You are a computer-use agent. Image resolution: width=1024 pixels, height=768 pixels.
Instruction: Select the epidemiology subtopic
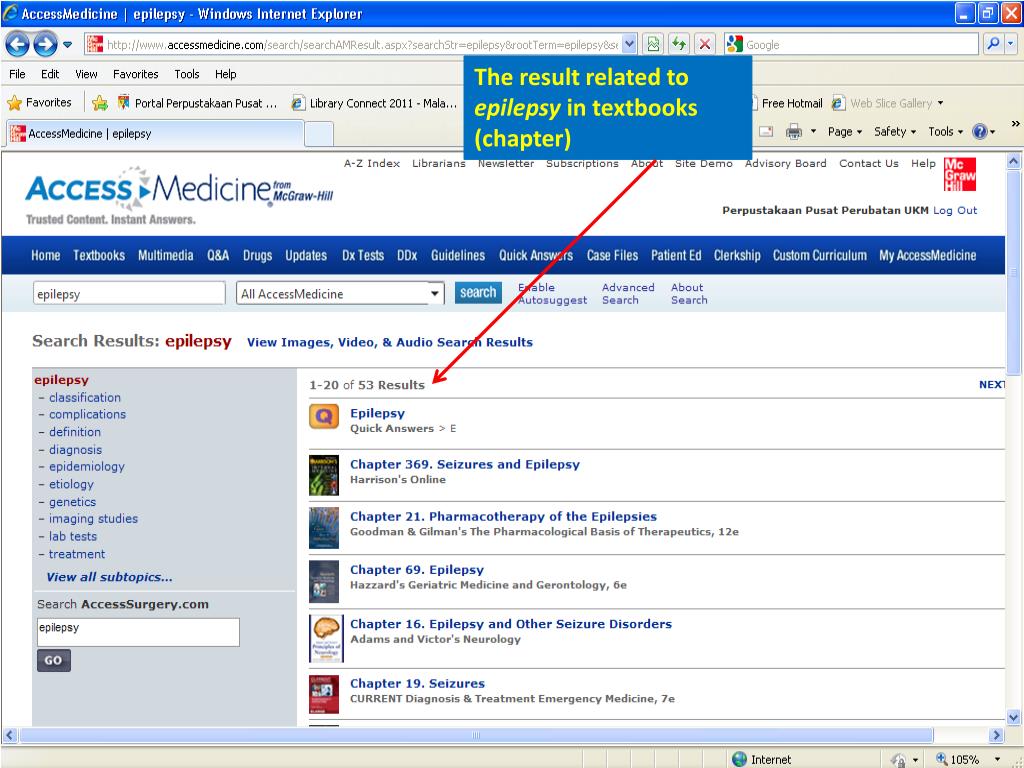click(86, 466)
